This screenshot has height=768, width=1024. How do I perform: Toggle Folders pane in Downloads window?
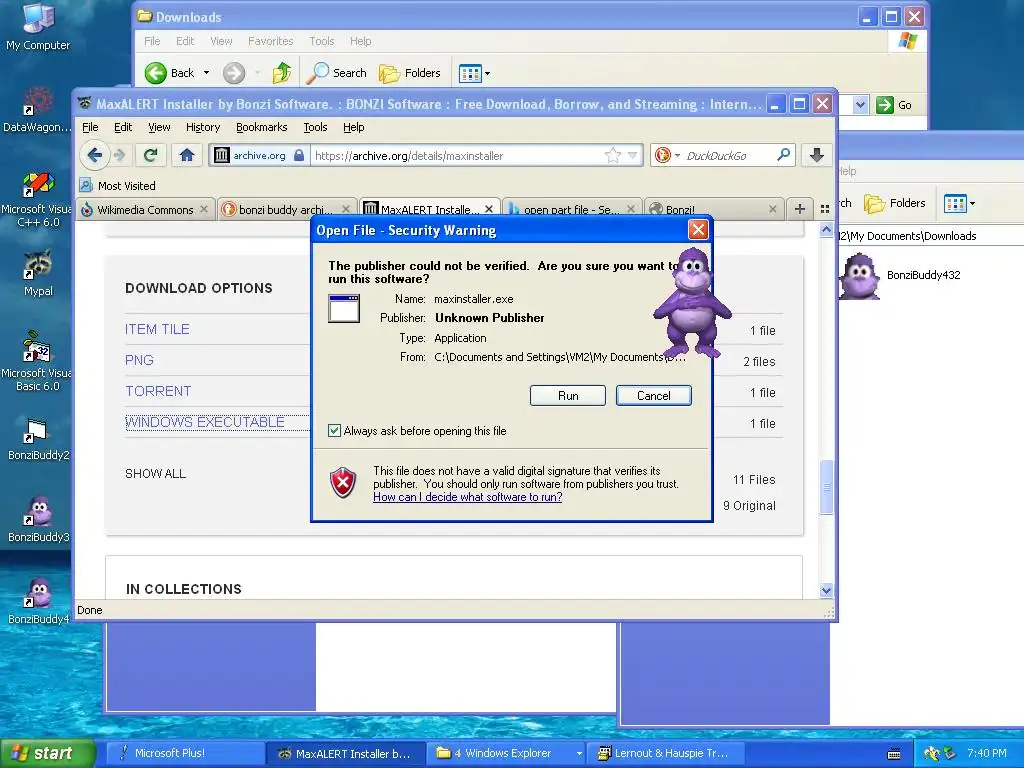pyautogui.click(x=410, y=72)
